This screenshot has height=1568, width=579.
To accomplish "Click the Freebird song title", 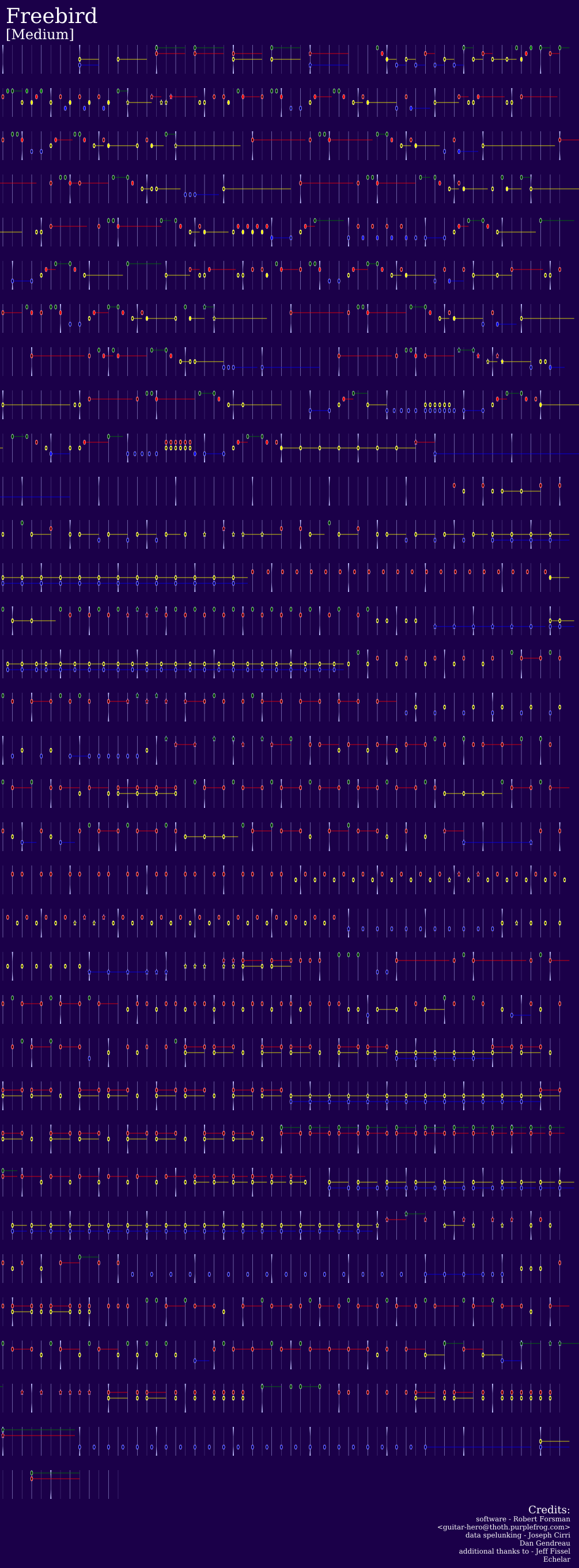I will click(51, 16).
